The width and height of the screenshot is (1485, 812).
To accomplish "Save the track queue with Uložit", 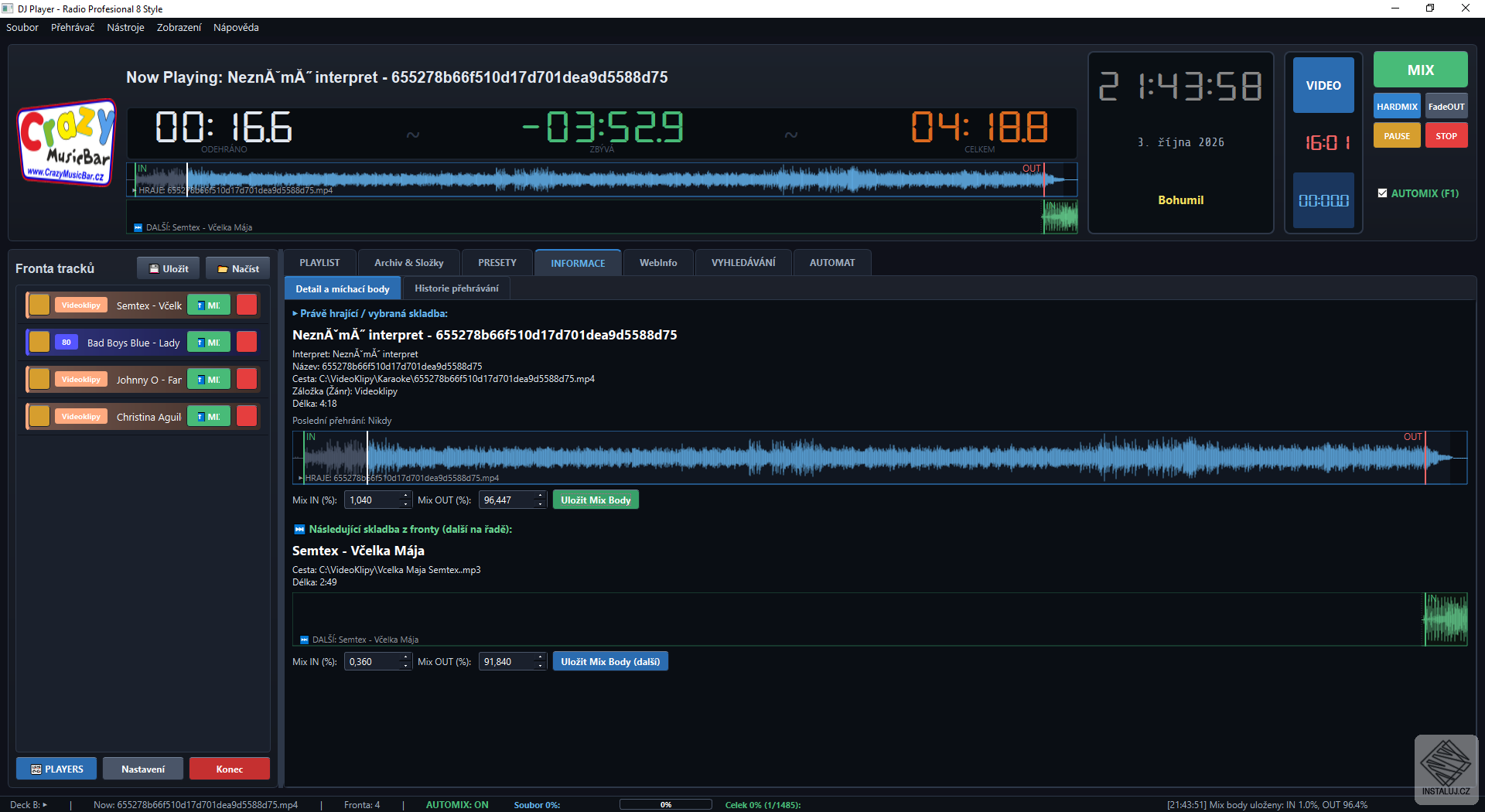I will click(x=169, y=268).
